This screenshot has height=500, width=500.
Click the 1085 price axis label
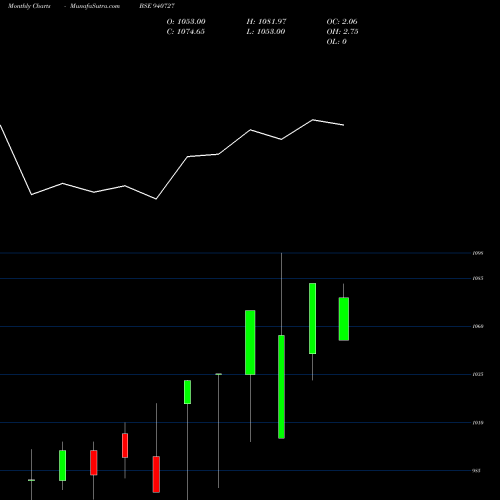(478, 278)
